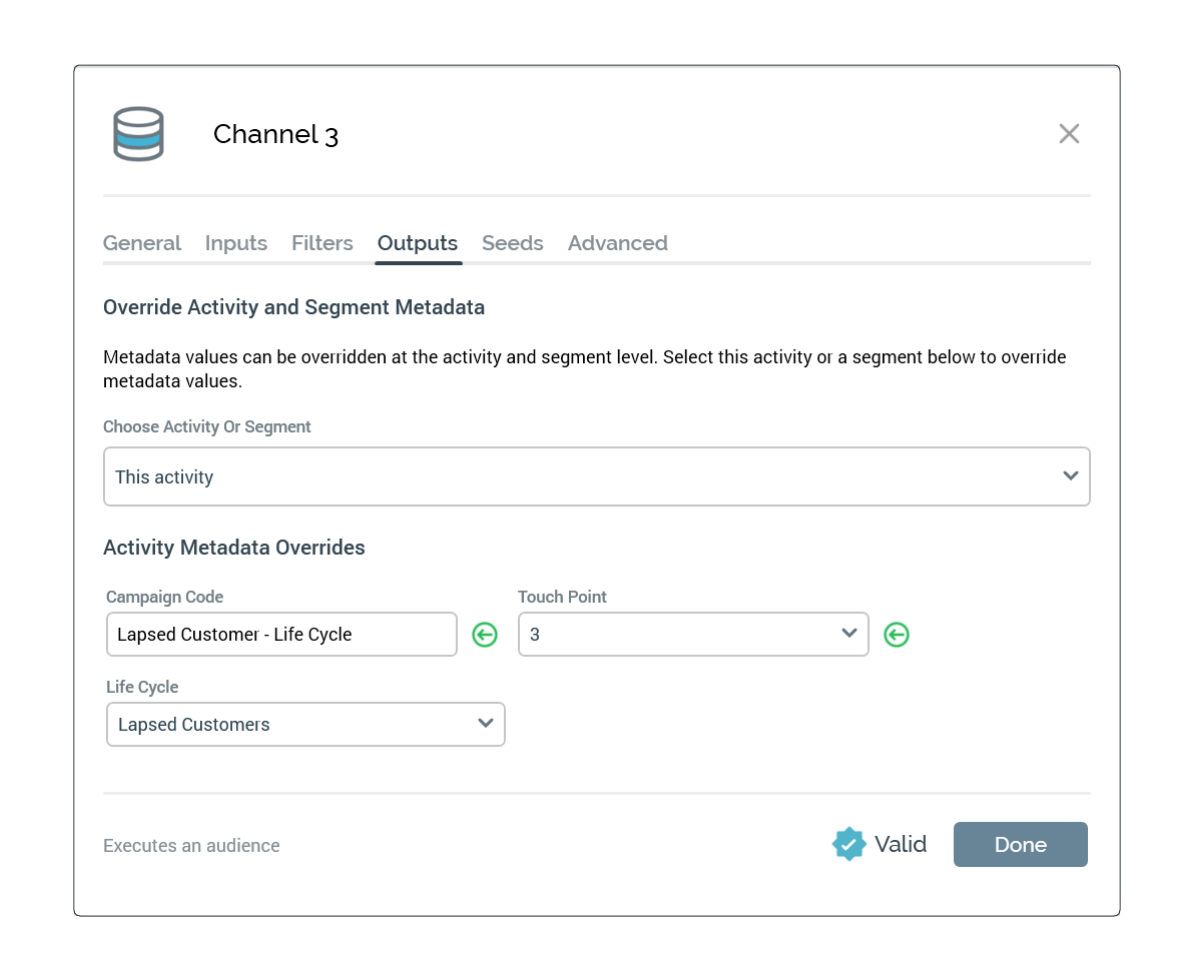
Task: Expand the Life Cycle dropdown
Action: 305,724
